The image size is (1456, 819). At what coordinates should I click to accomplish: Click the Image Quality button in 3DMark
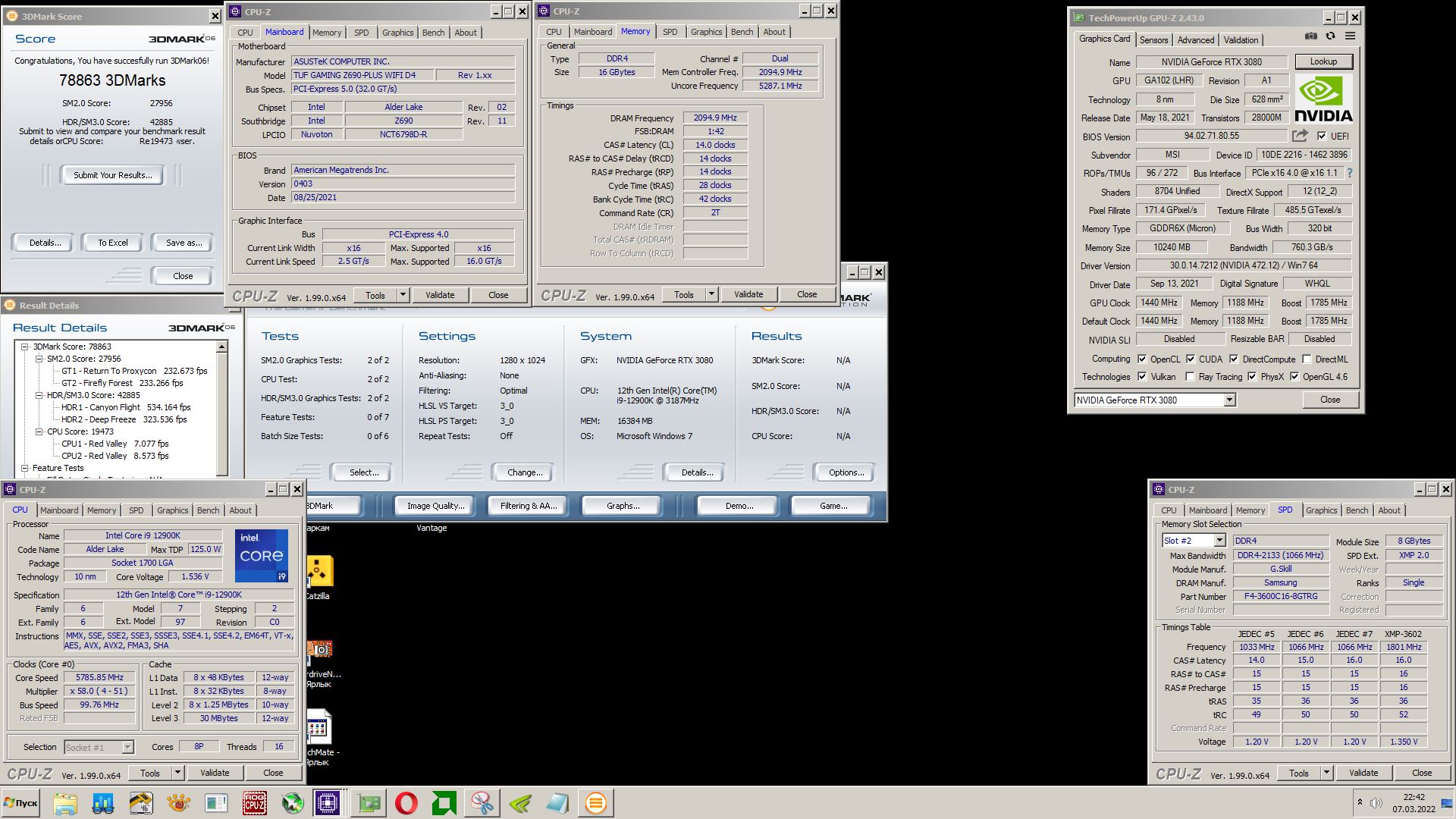435,506
